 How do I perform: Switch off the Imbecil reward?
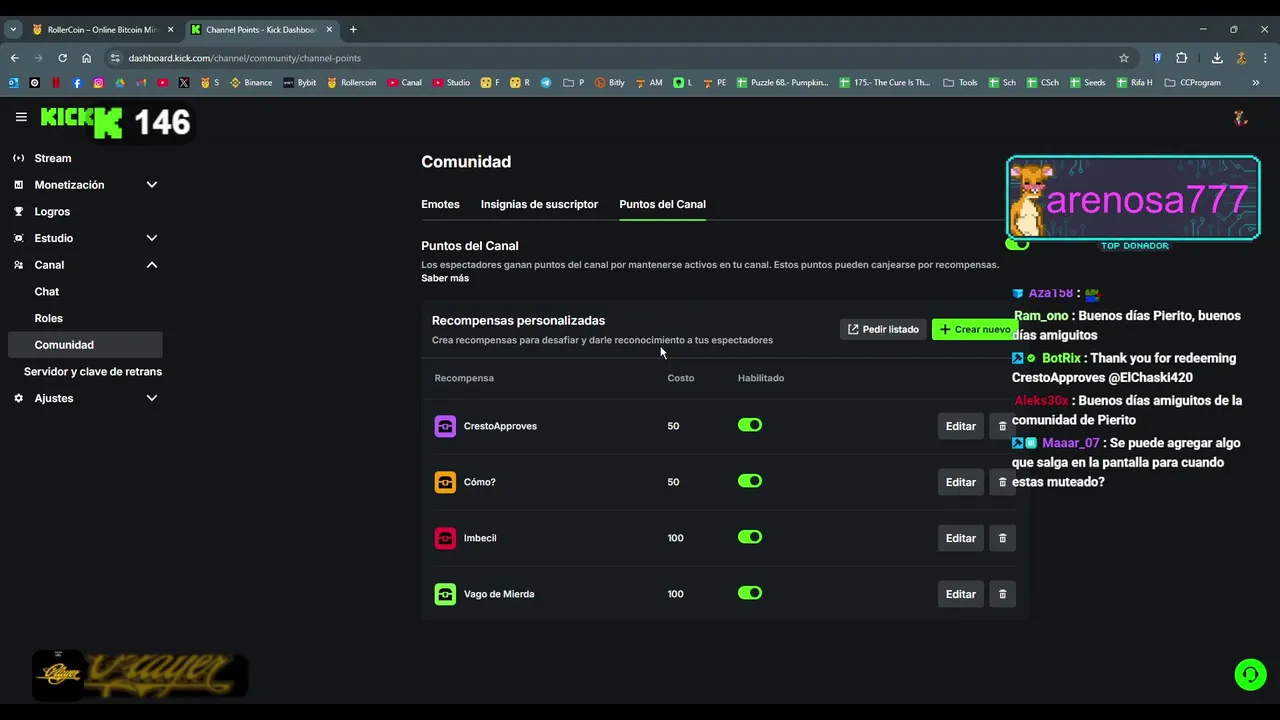750,537
